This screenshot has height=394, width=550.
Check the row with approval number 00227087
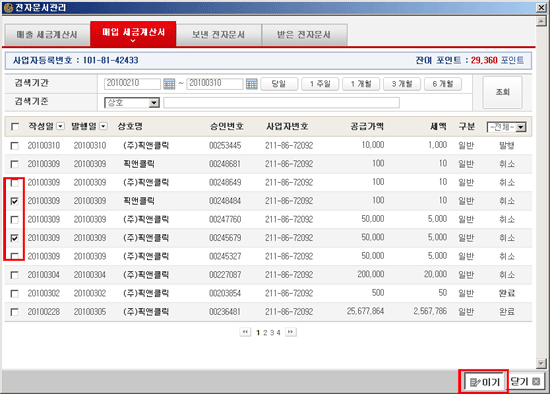(x=14, y=275)
